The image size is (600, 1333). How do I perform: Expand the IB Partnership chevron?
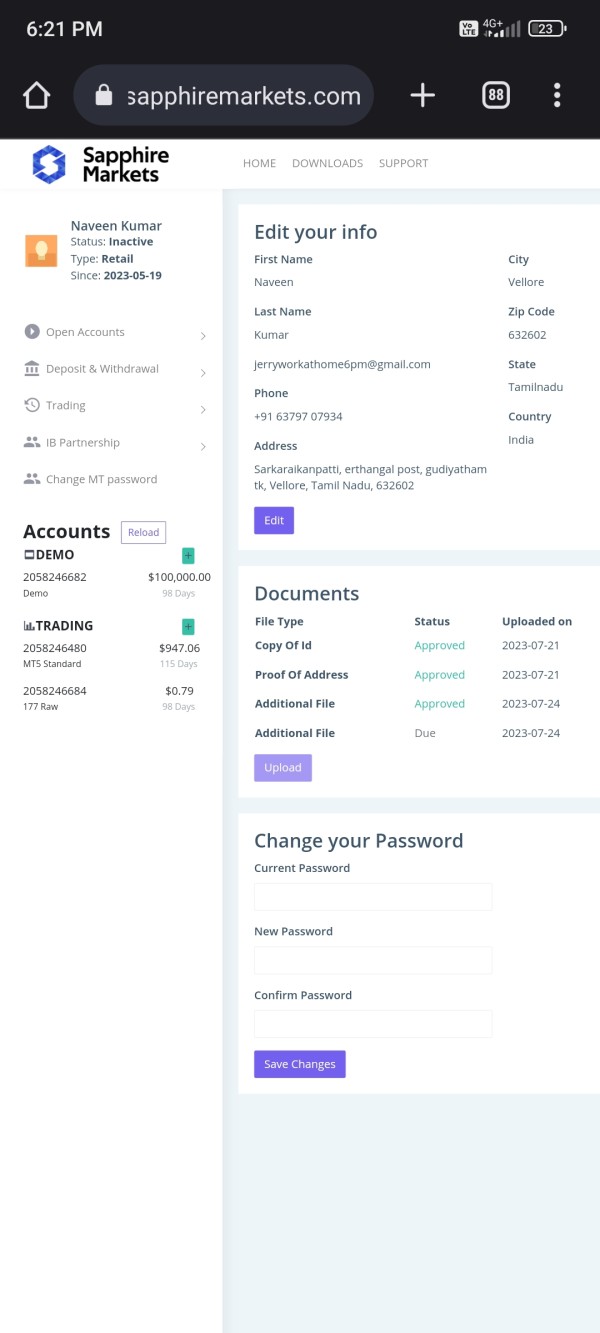203,446
